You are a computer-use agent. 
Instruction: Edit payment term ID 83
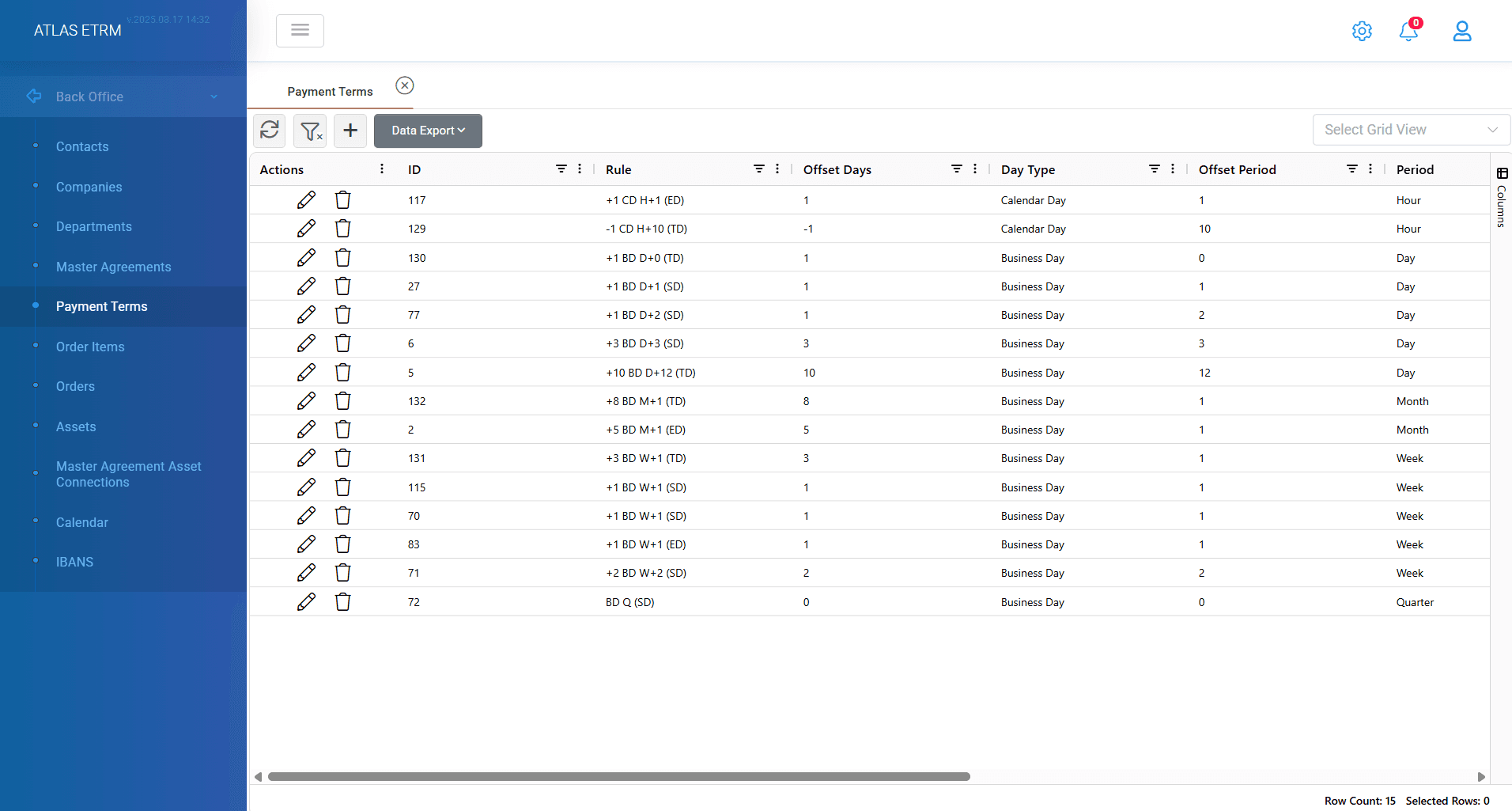(x=306, y=544)
